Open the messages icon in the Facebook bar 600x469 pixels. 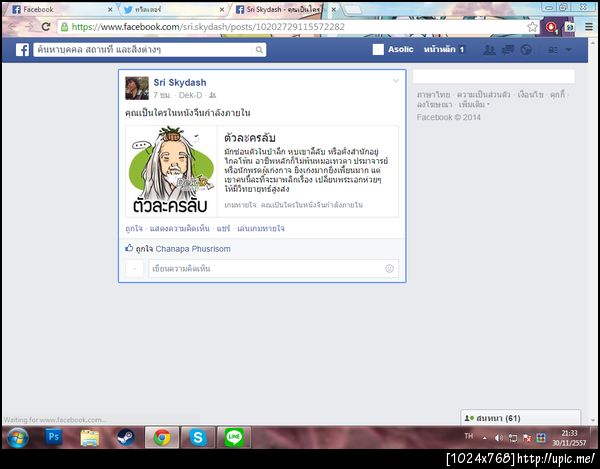[508, 50]
